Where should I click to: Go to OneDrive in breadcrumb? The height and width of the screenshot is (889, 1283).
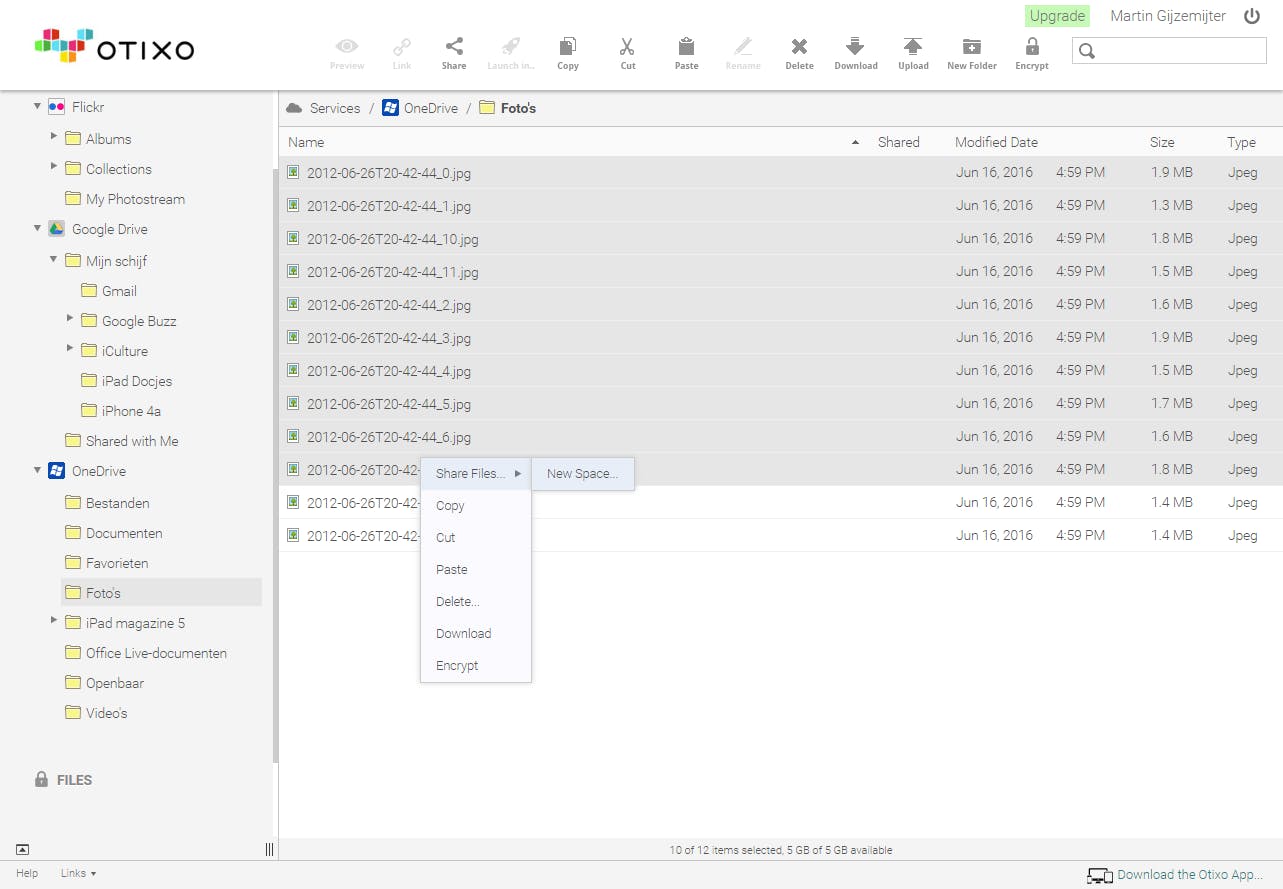click(x=431, y=108)
